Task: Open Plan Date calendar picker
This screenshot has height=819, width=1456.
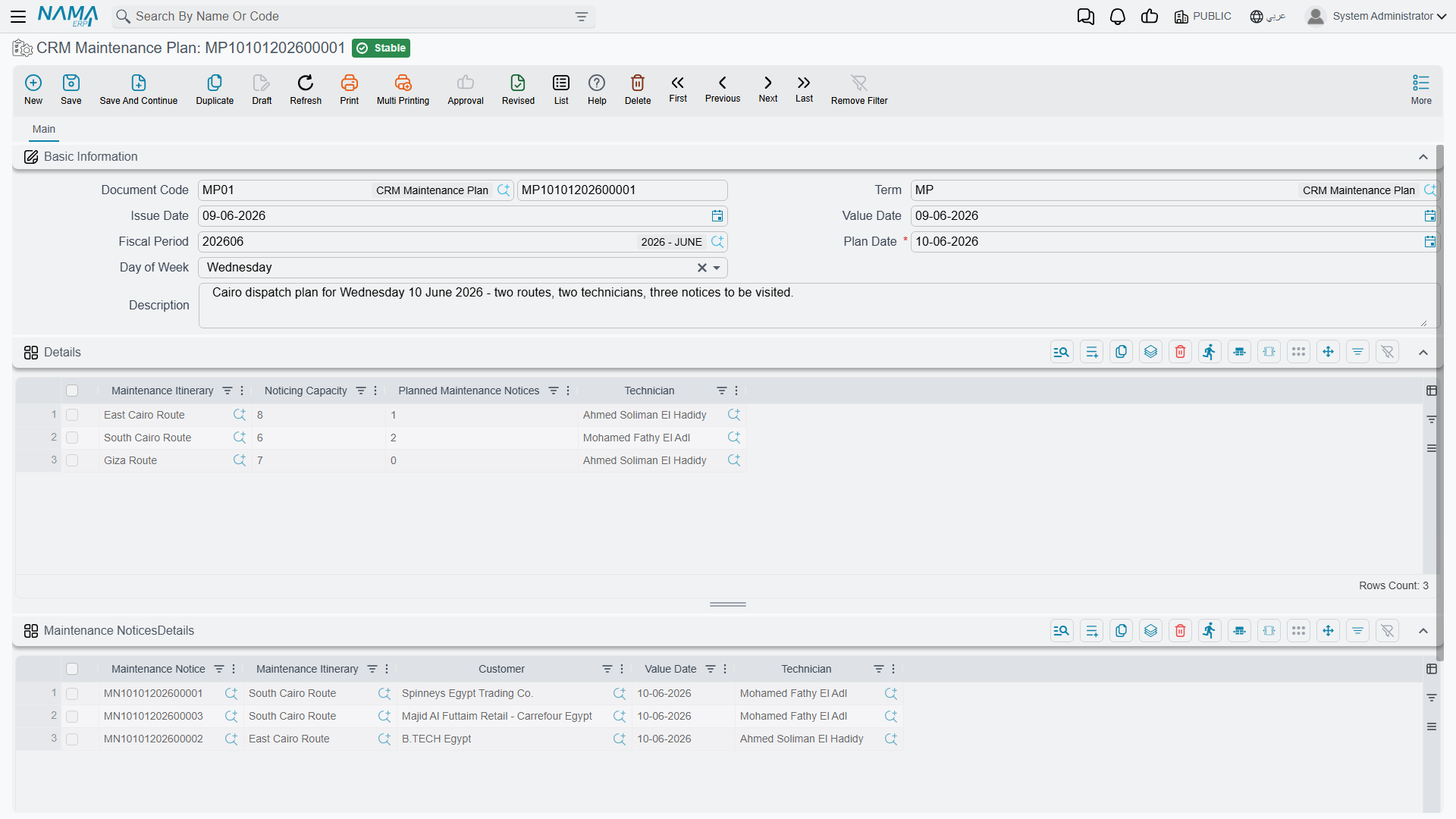Action: (x=1430, y=242)
